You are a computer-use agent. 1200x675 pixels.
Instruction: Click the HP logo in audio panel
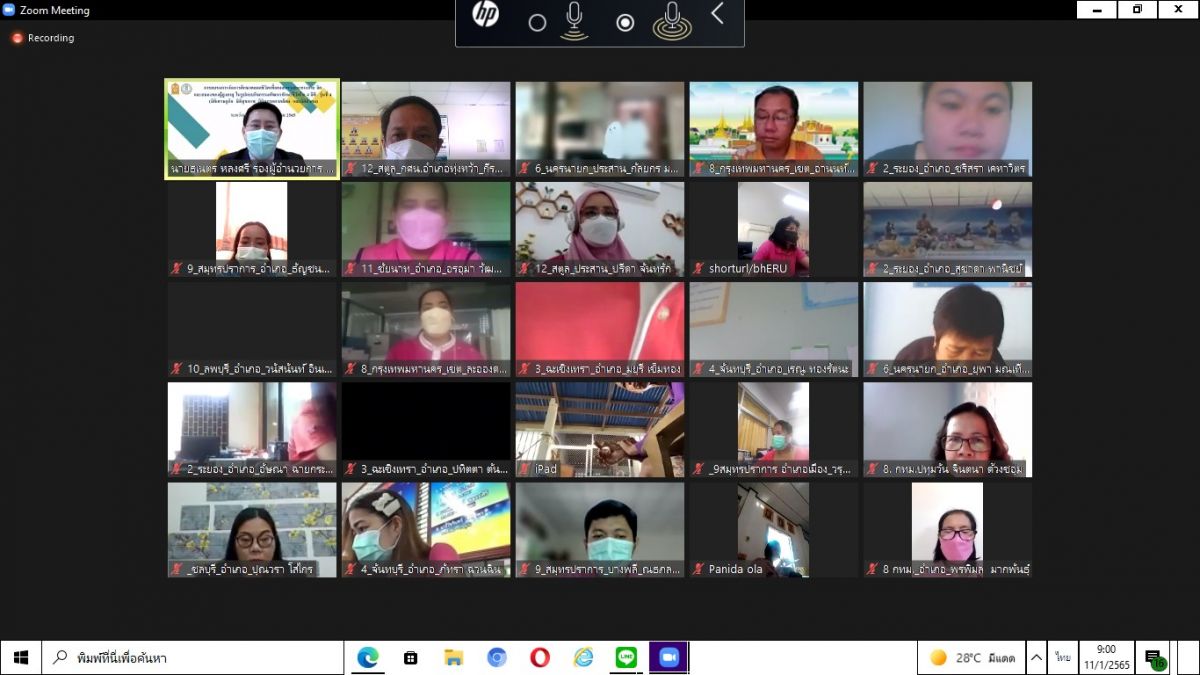pos(485,16)
